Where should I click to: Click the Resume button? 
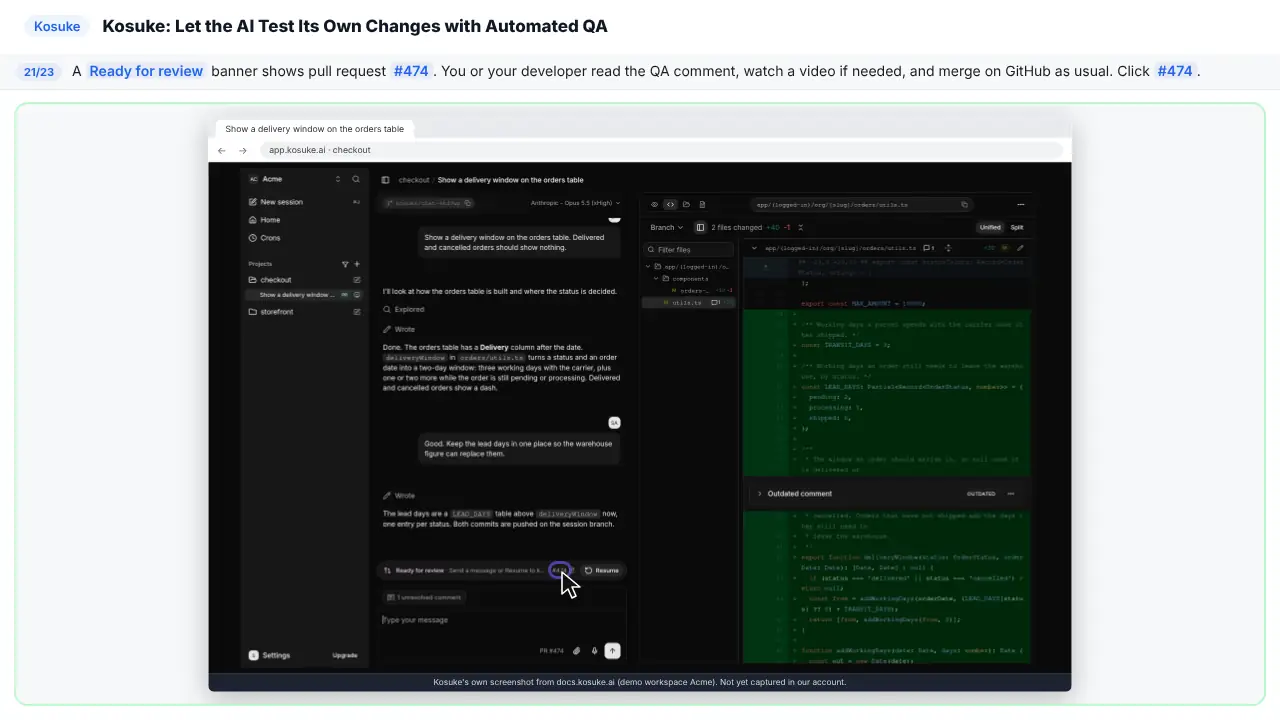click(x=602, y=570)
